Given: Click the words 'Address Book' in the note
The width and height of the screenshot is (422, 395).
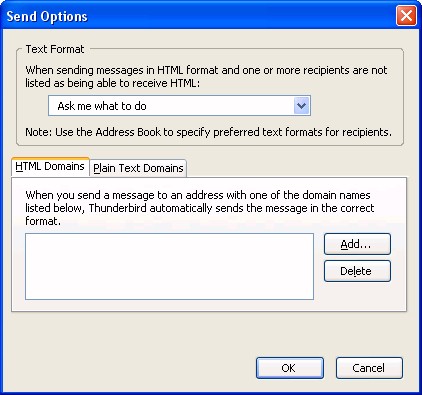Looking at the screenshot, I should (128, 132).
